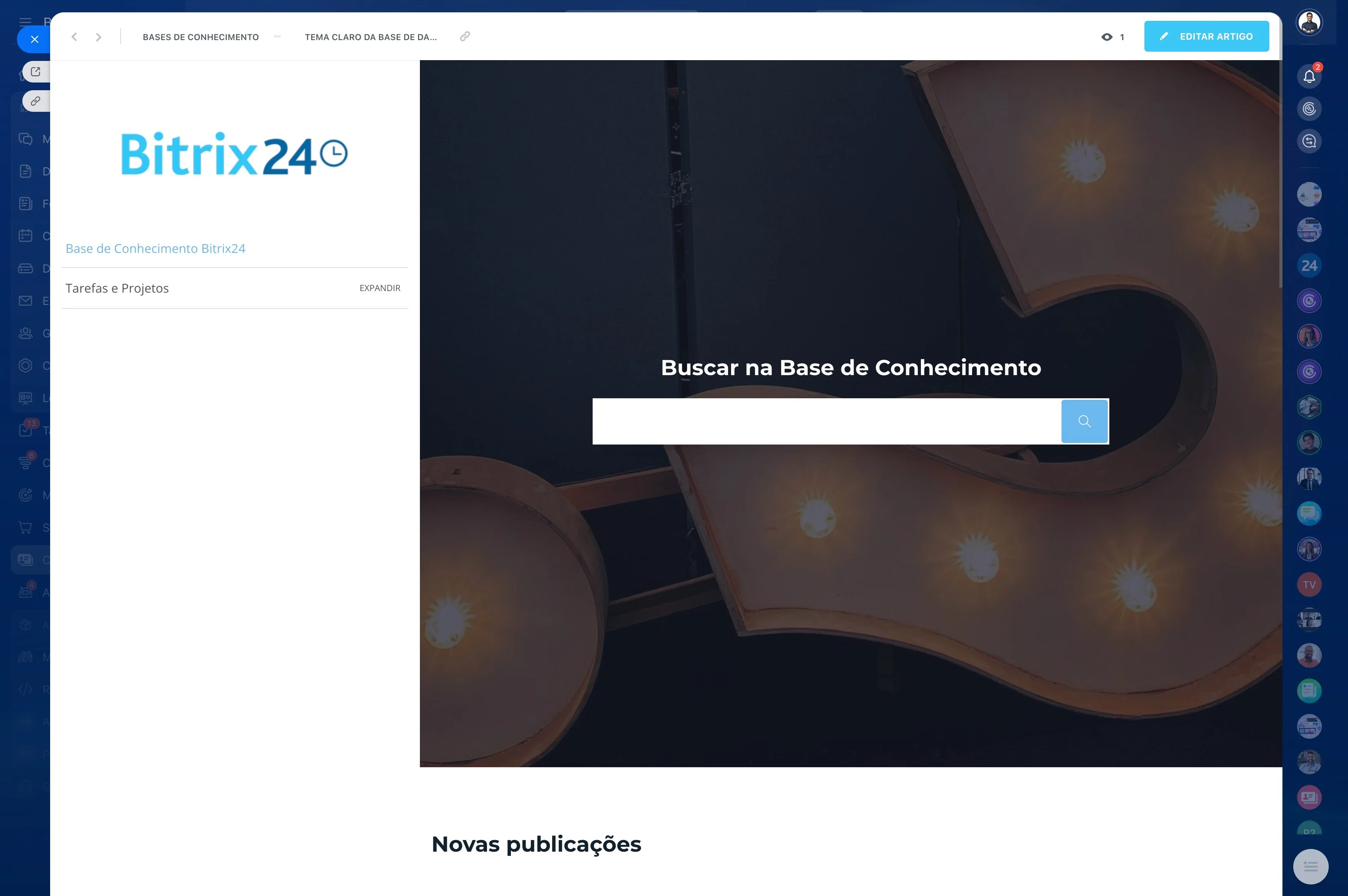This screenshot has height=896, width=1348.
Task: Open the Tarefas e Projetos item
Action: tap(117, 288)
